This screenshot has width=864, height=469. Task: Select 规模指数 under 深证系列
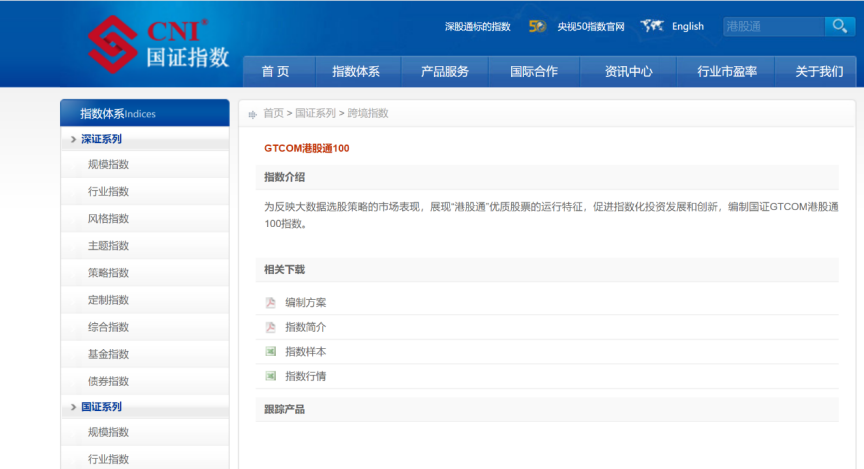click(108, 164)
